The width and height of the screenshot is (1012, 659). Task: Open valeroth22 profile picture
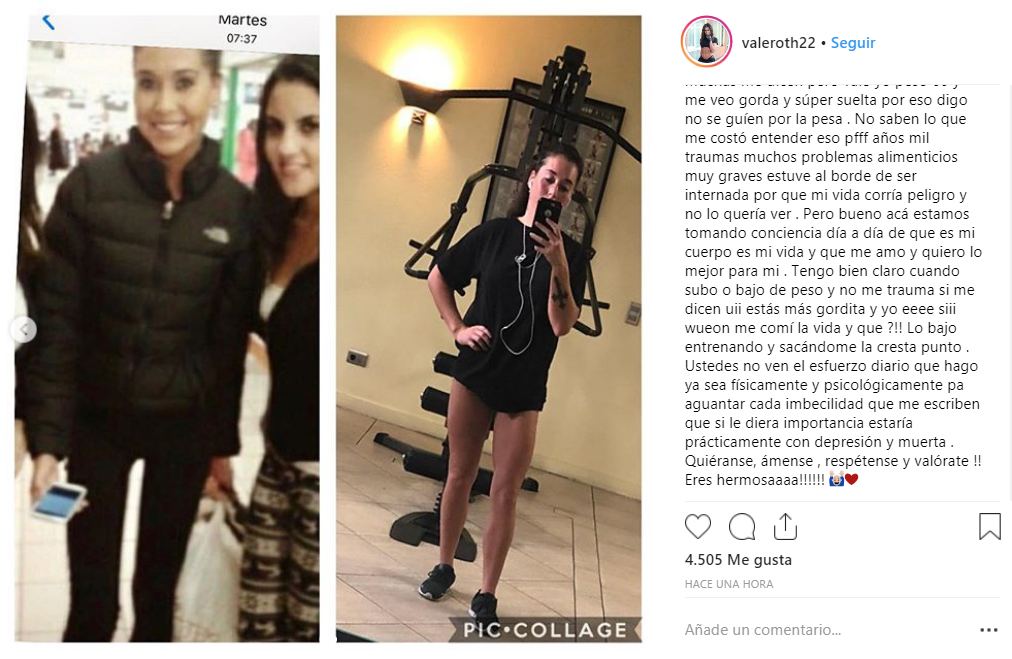(x=707, y=42)
